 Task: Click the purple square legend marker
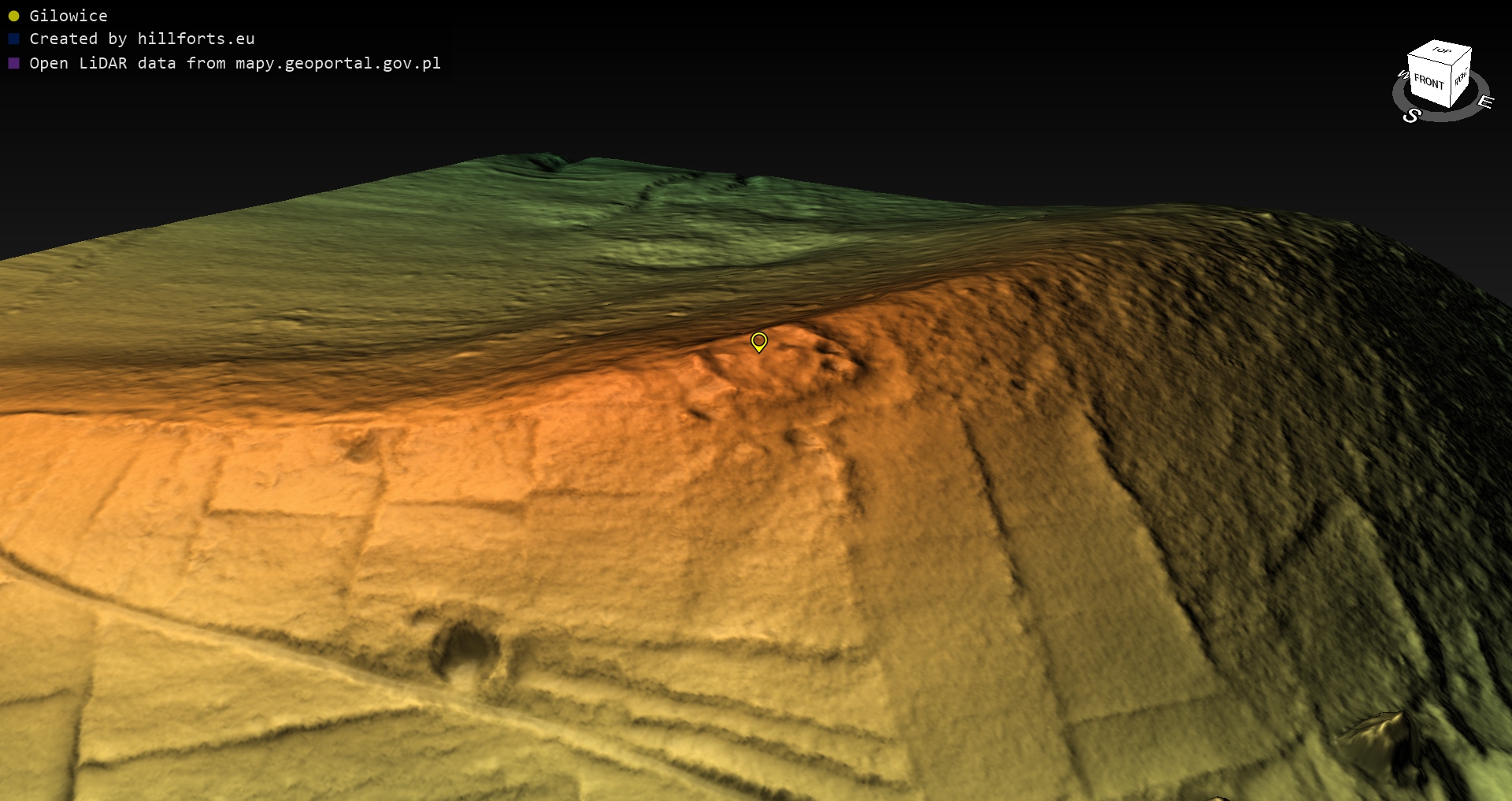13,63
